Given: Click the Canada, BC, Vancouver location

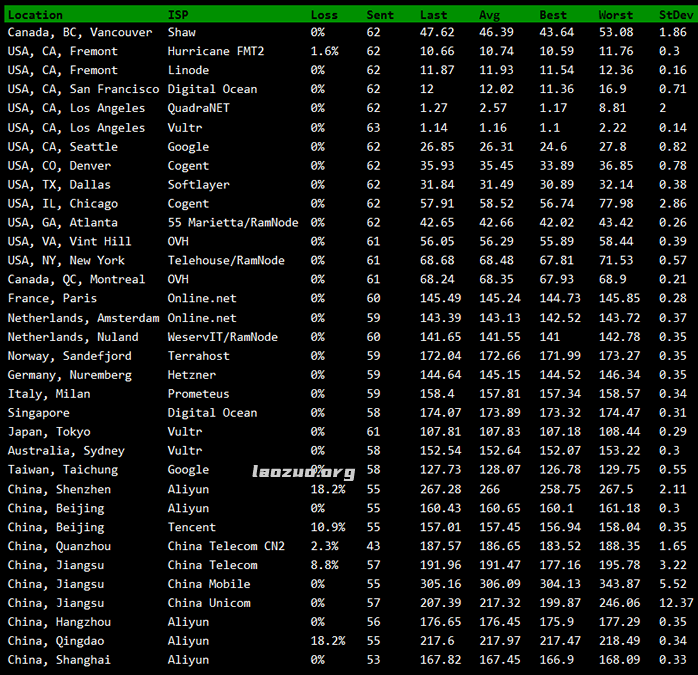Looking at the screenshot, I should [80, 32].
